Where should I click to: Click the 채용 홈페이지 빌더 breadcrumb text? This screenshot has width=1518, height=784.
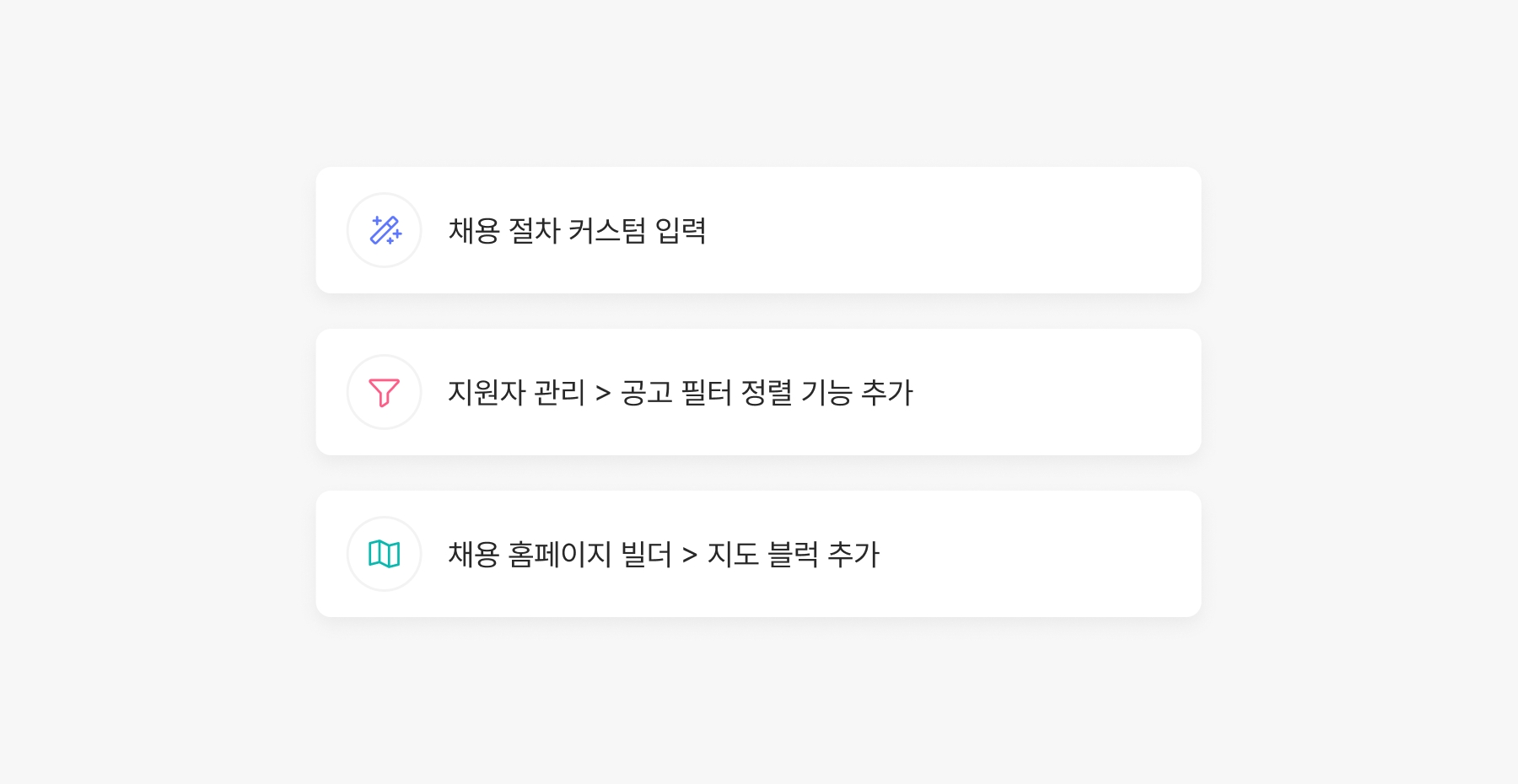pos(559,555)
